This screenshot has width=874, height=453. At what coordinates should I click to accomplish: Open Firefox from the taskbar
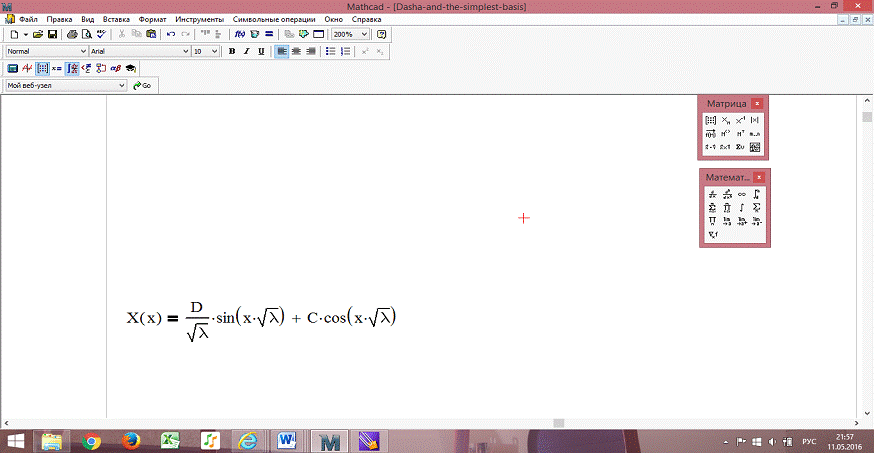[131, 441]
